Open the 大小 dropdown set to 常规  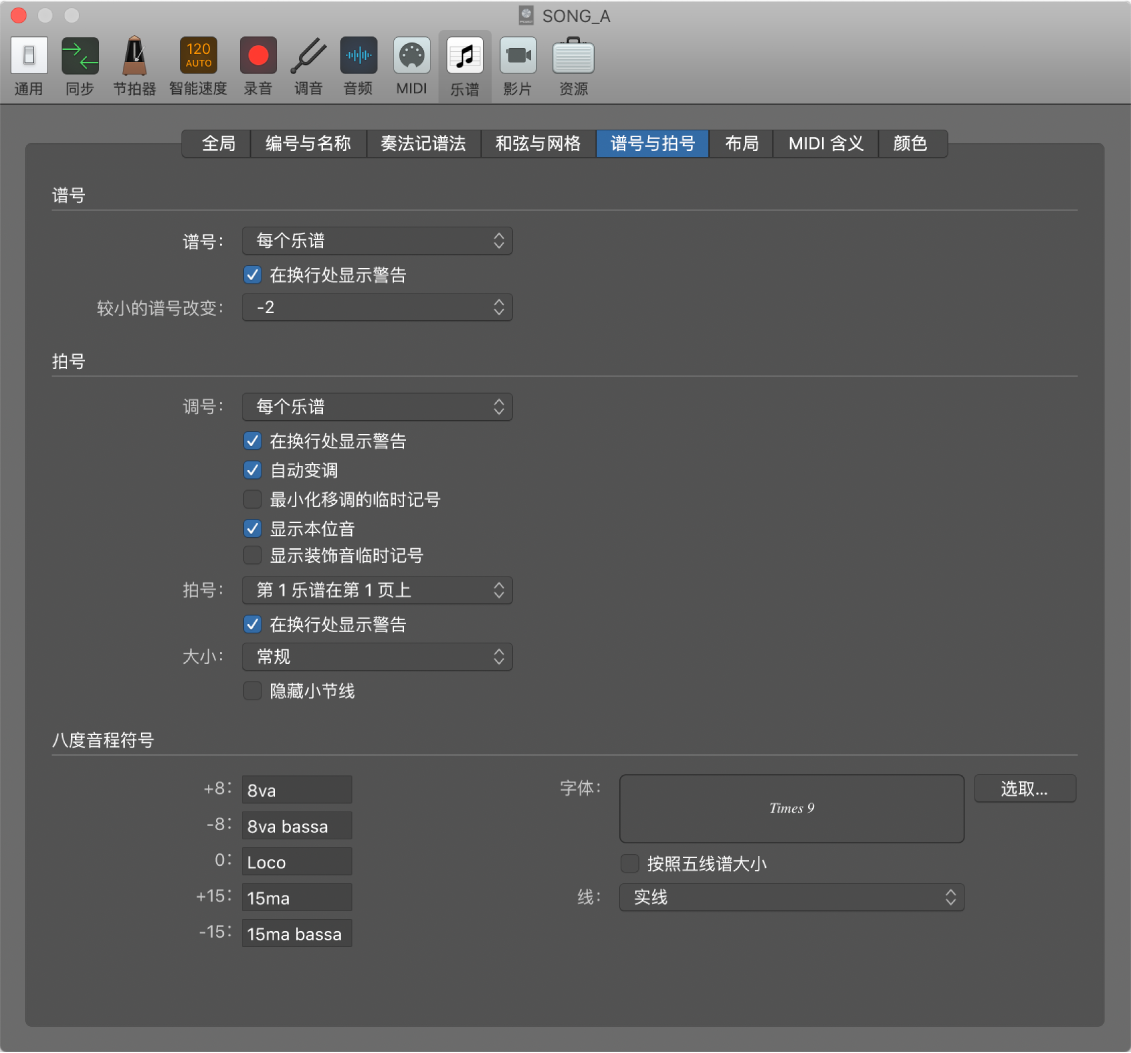click(377, 656)
